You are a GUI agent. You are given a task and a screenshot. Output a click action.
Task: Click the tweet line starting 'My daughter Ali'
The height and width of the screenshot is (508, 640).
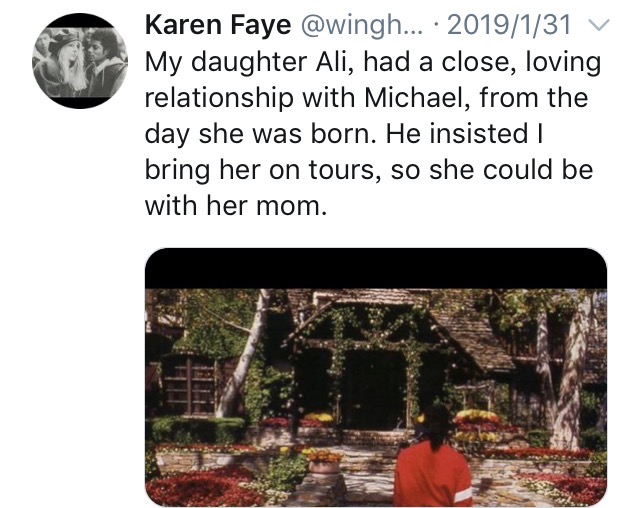pos(373,62)
